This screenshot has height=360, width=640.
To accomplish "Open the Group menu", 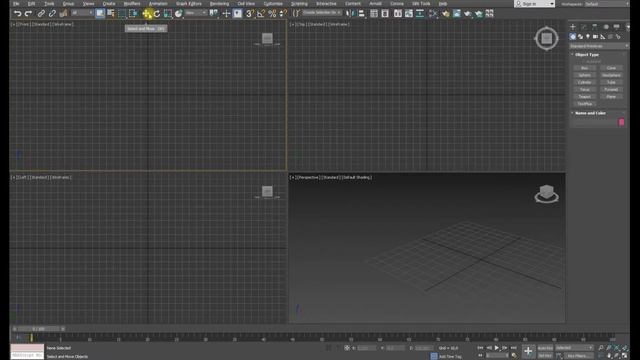I will tap(68, 4).
